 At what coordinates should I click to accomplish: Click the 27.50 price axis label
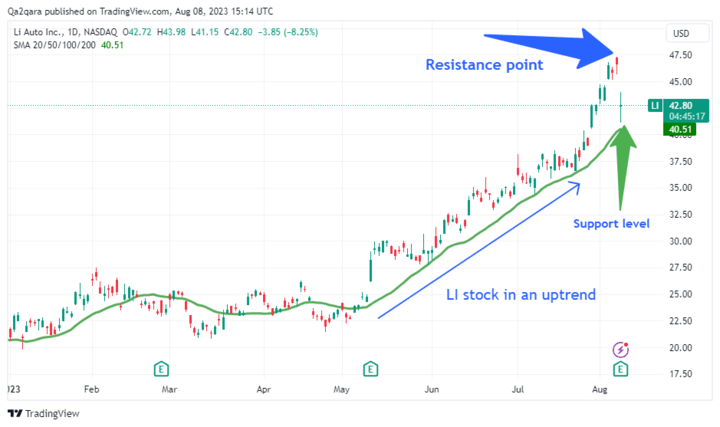pyautogui.click(x=681, y=267)
